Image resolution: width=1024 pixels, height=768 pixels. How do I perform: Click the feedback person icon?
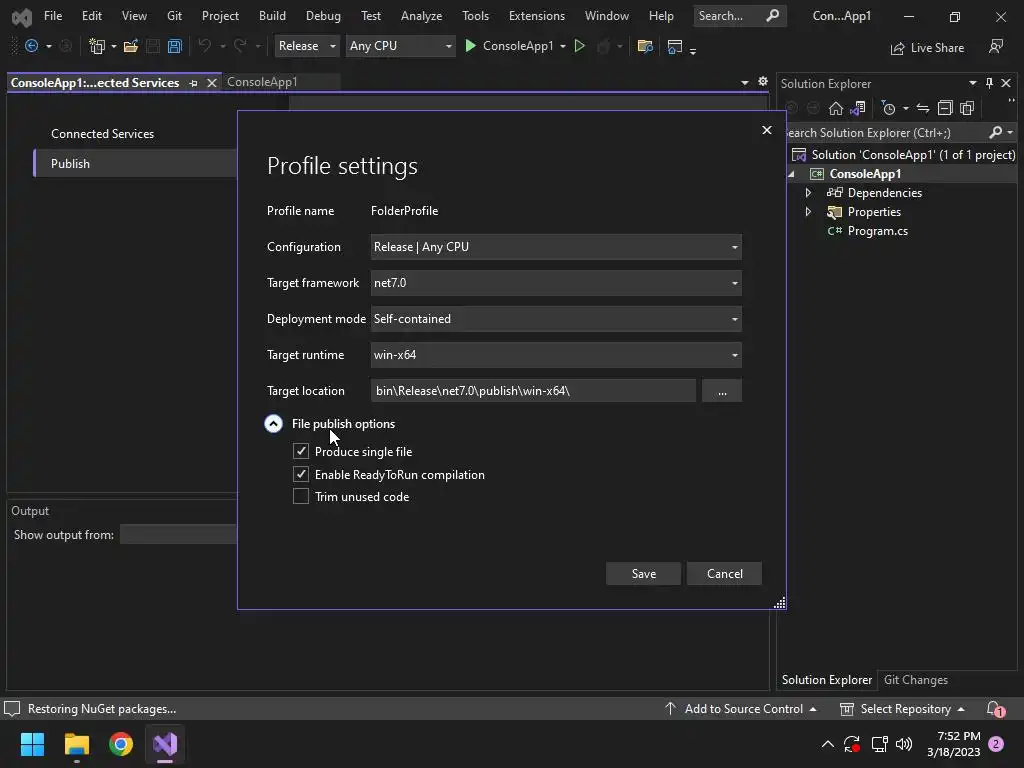996,46
